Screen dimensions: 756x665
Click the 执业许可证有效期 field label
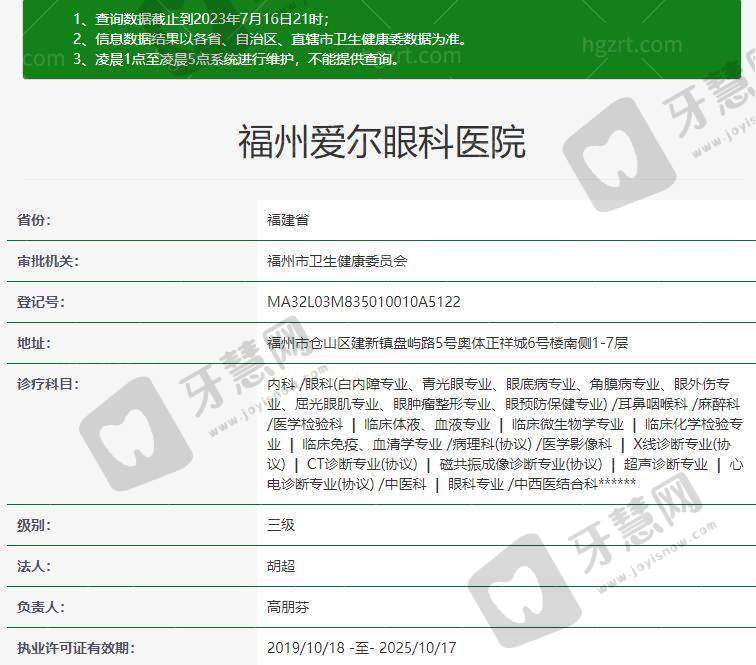(76, 647)
